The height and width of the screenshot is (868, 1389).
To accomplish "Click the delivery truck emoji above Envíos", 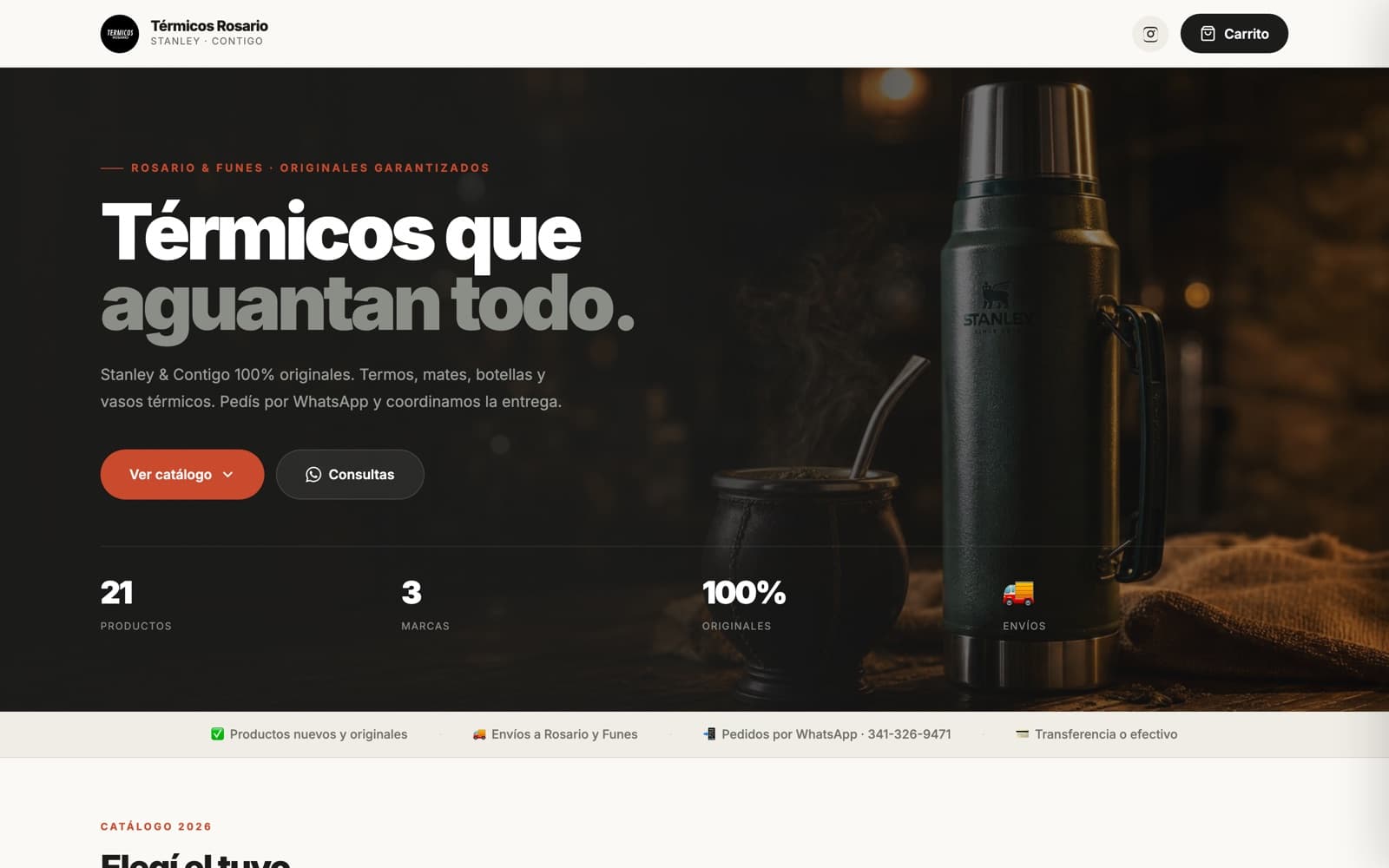I will click(1018, 593).
